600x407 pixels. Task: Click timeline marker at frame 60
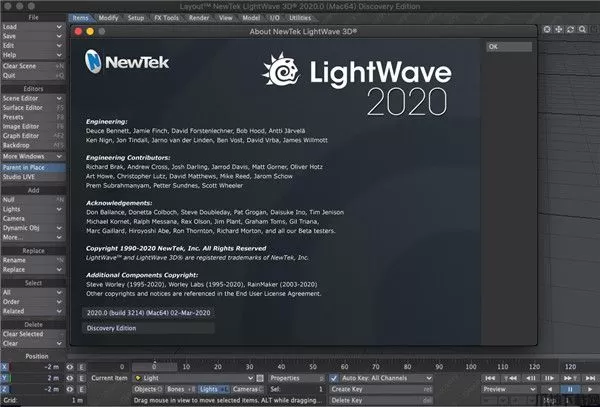coord(344,367)
